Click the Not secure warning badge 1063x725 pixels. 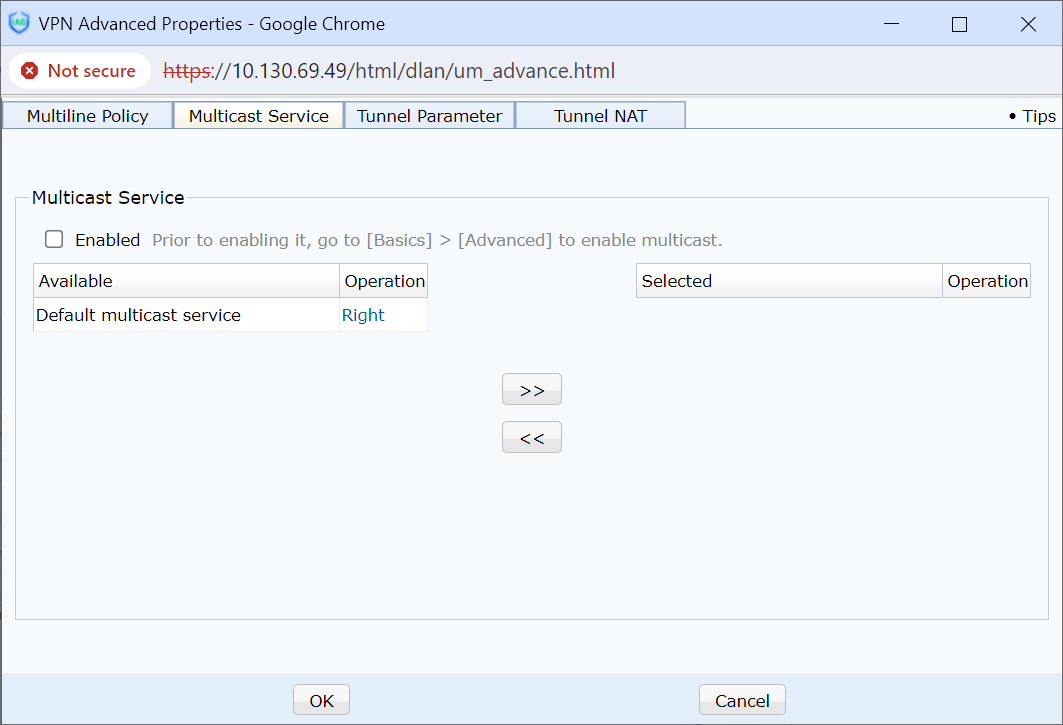(x=79, y=71)
